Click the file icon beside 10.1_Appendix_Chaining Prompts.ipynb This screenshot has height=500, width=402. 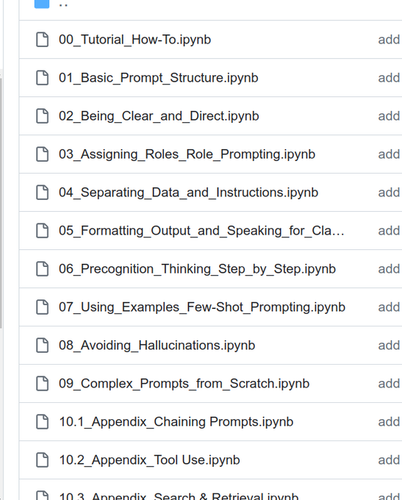pyautogui.click(x=42, y=422)
